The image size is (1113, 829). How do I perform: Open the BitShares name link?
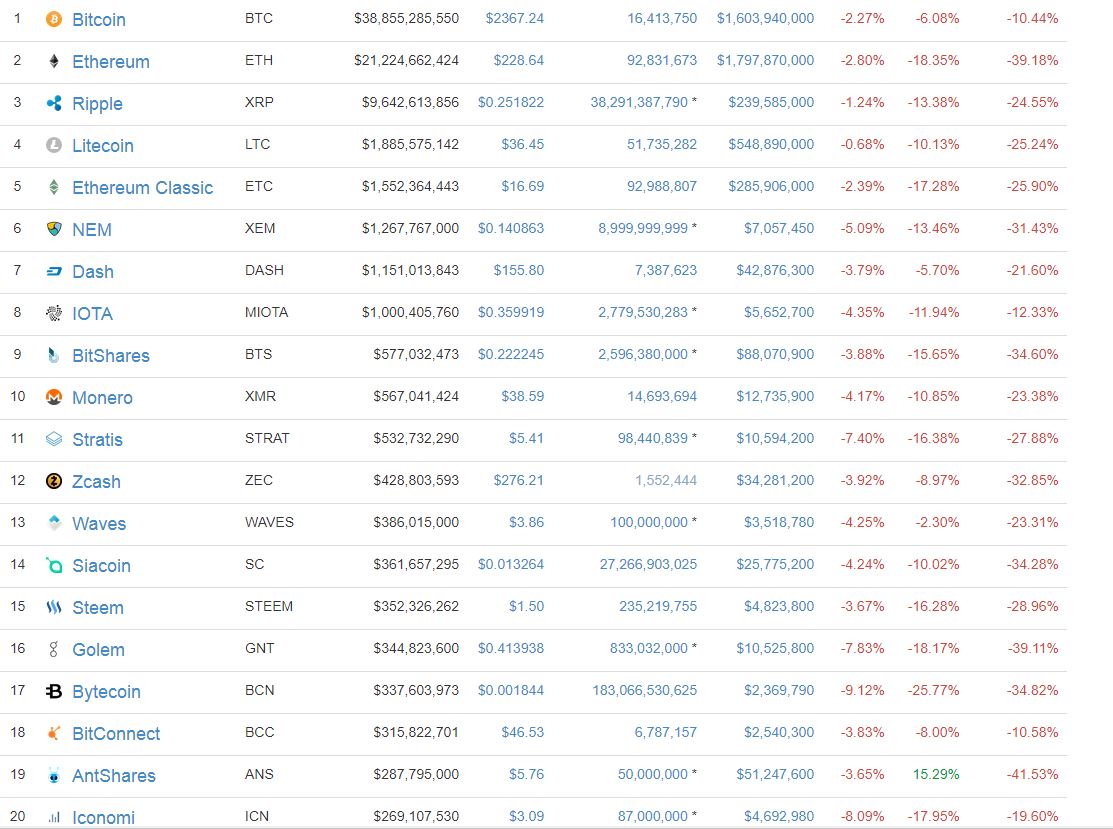coord(111,355)
